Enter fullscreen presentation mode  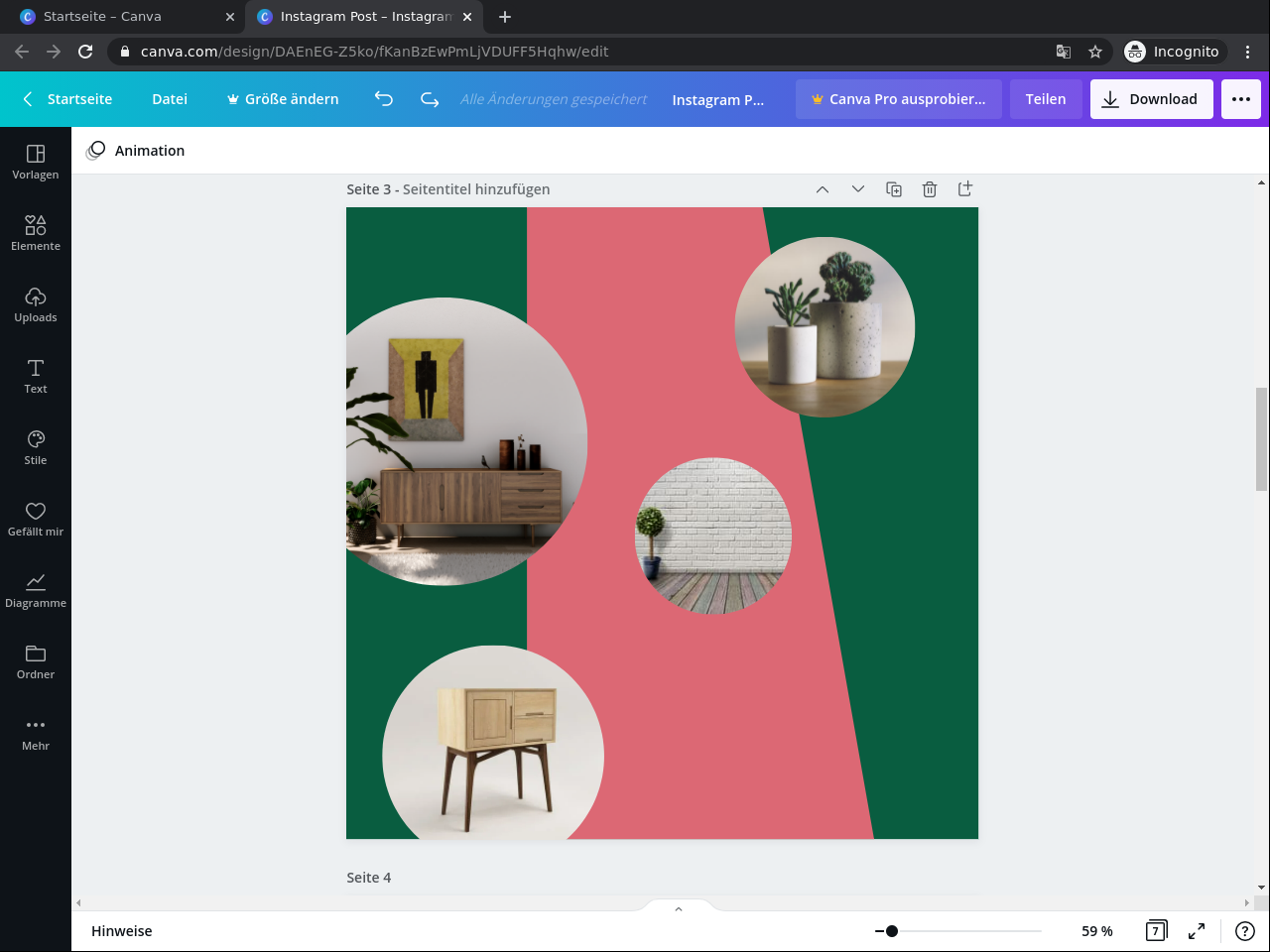coord(1197,931)
